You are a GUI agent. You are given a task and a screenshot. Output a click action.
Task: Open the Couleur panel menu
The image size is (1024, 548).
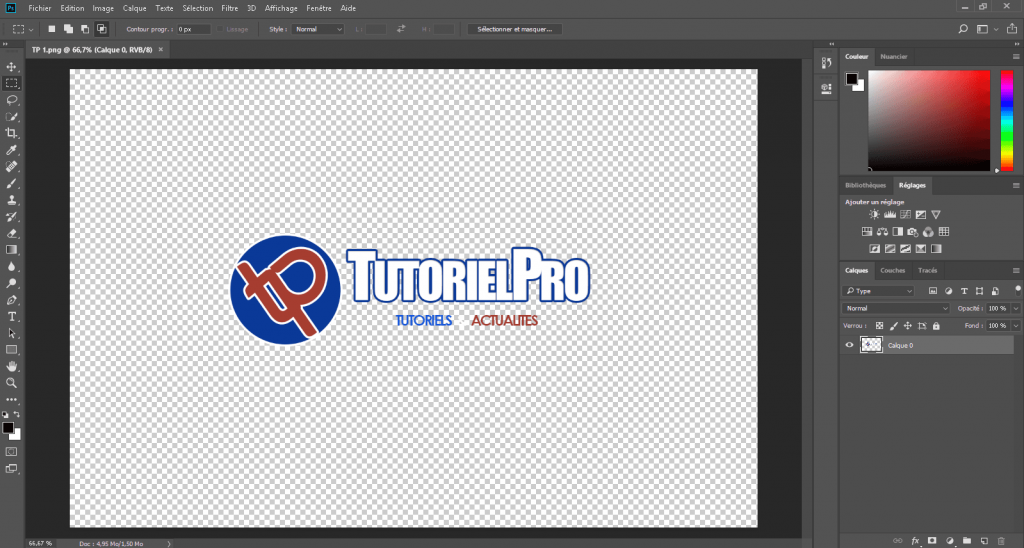pyautogui.click(x=1016, y=57)
